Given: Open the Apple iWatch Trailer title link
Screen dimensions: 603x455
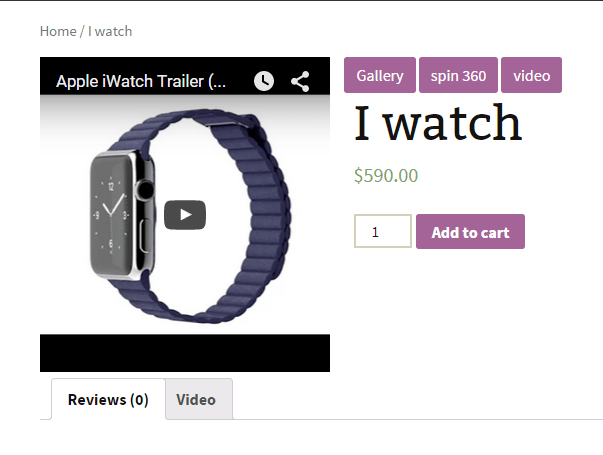Looking at the screenshot, I should pos(141,81).
